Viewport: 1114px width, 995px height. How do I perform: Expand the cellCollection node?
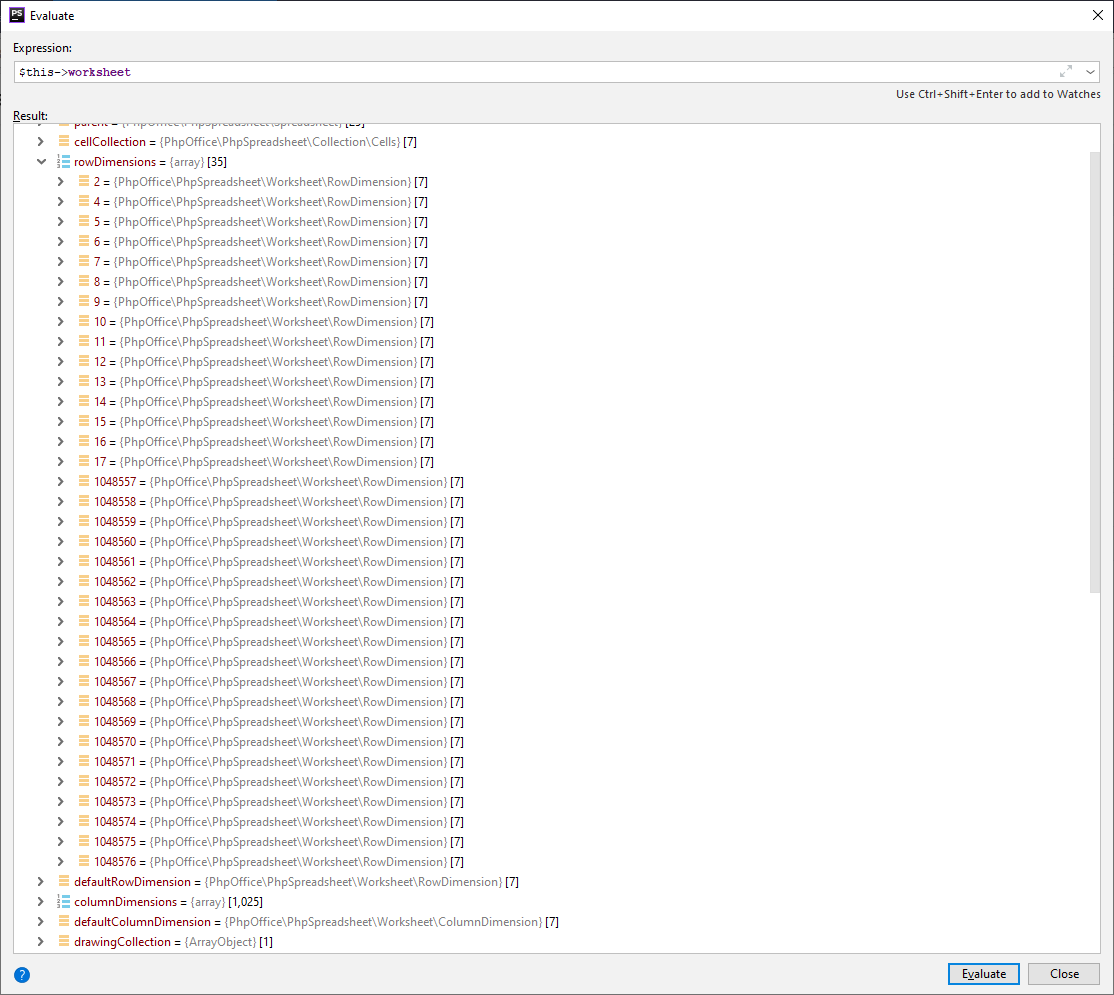tap(41, 141)
